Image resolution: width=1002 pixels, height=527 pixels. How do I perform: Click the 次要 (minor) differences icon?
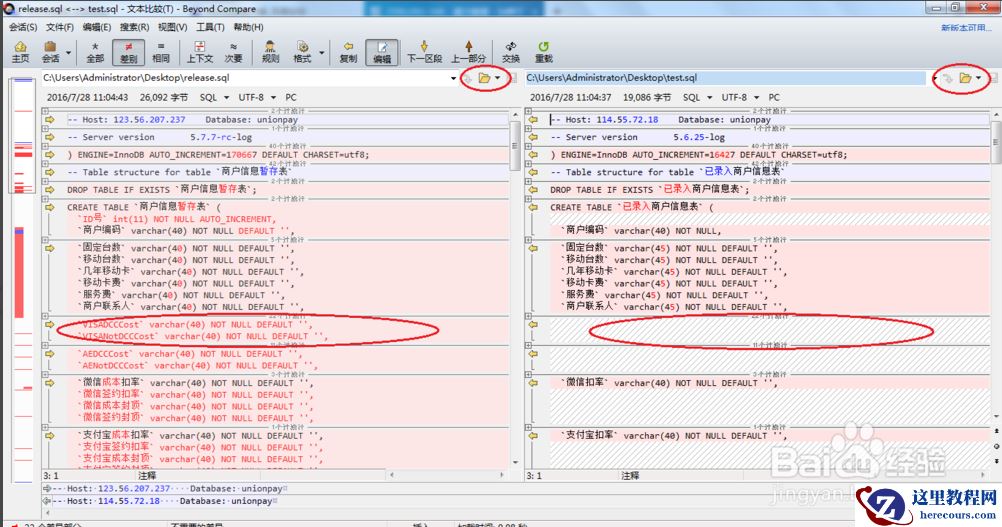click(234, 51)
